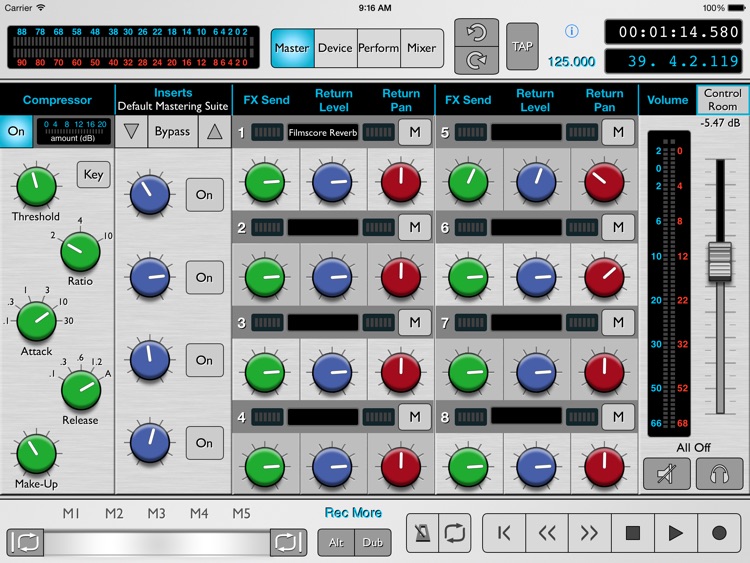750x563 pixels.
Task: Tap the blue info icon
Action: (572, 32)
